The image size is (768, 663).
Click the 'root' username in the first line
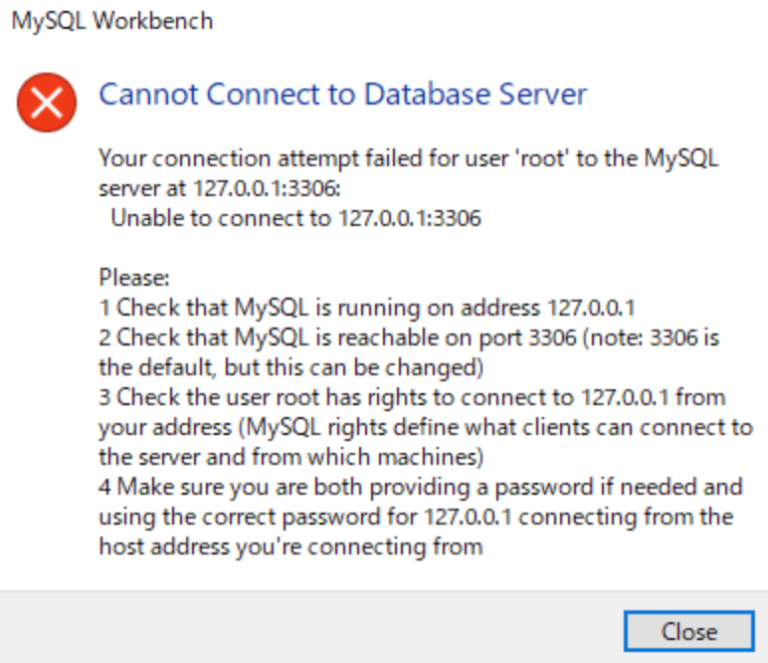pyautogui.click(x=542, y=159)
